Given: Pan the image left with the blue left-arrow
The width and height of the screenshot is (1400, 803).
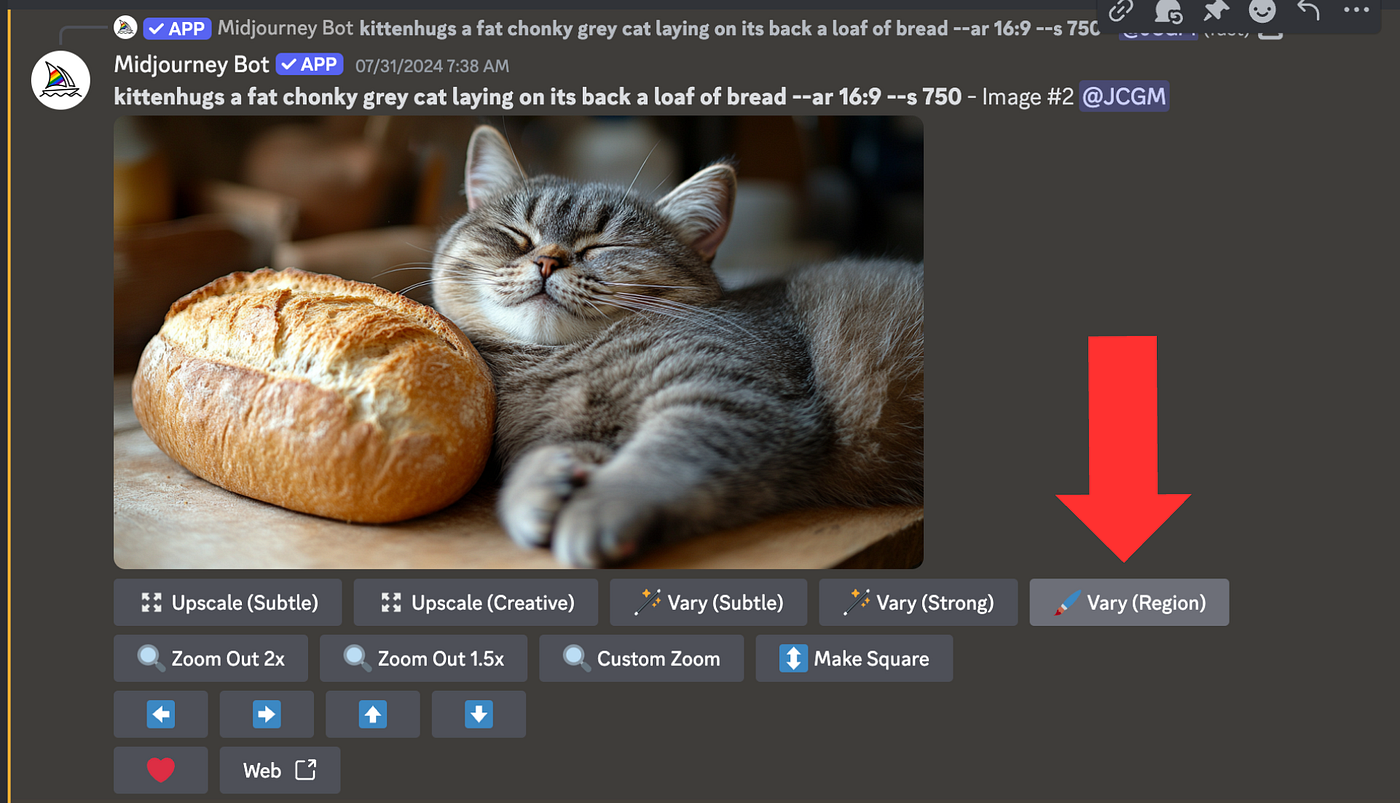Looking at the screenshot, I should click(160, 714).
